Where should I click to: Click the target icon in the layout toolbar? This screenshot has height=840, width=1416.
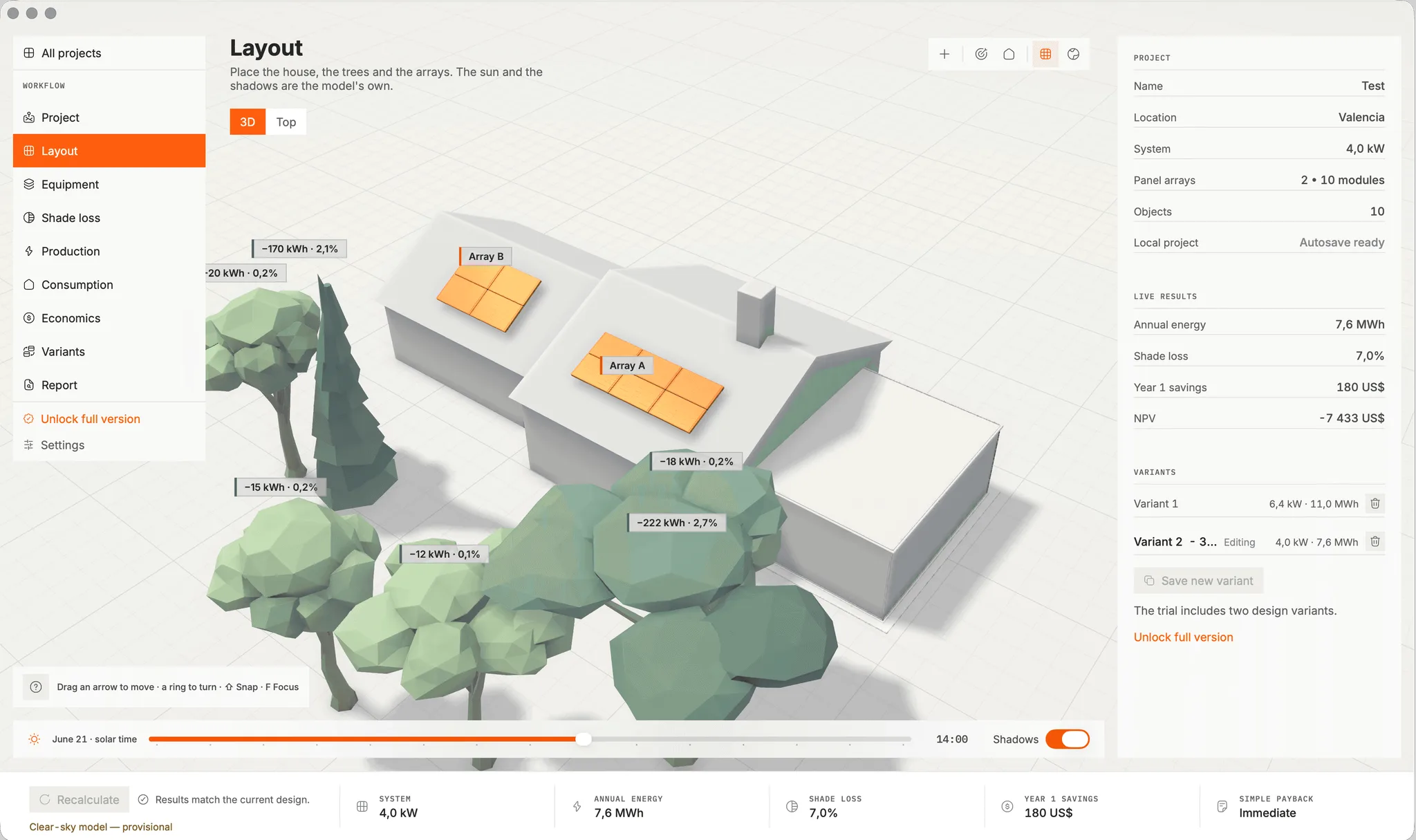pyautogui.click(x=981, y=54)
